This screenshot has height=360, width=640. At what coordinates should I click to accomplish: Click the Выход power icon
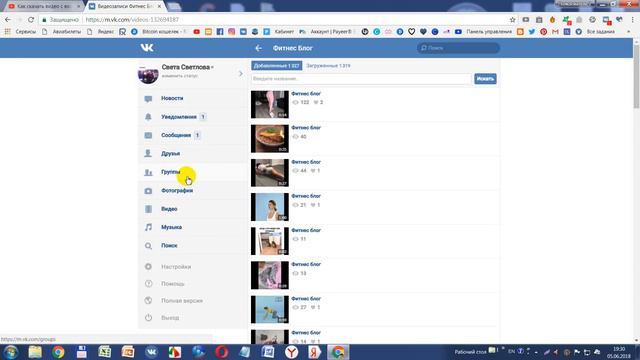point(148,318)
